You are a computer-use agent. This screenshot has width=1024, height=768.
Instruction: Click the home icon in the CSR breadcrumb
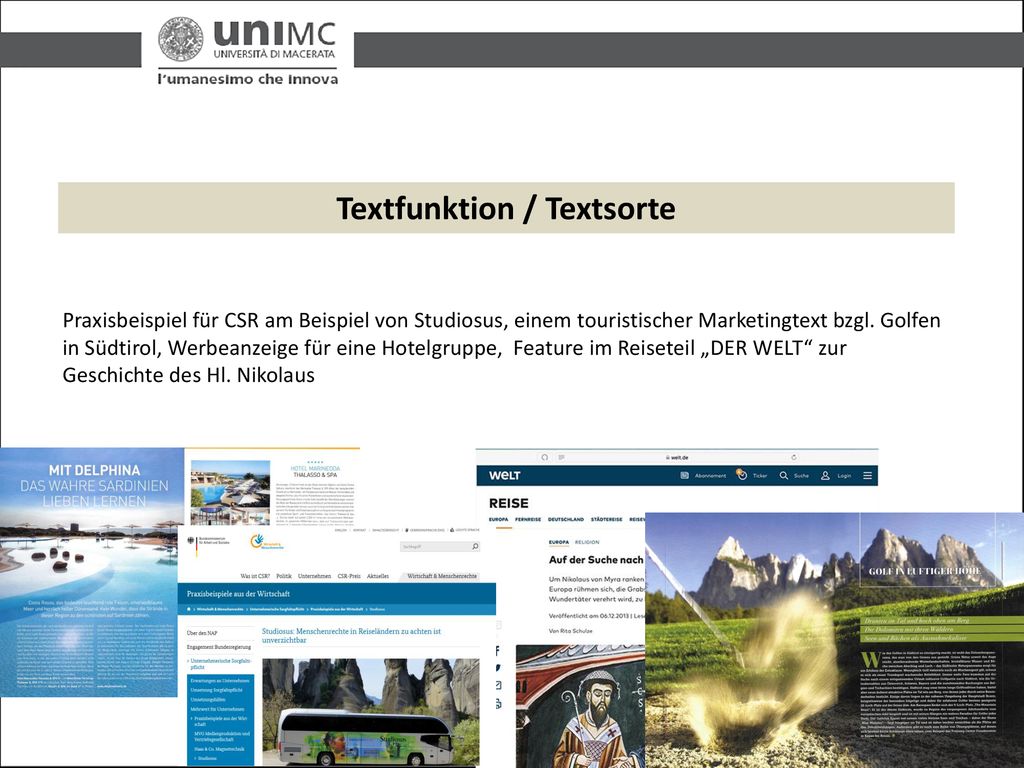(189, 609)
